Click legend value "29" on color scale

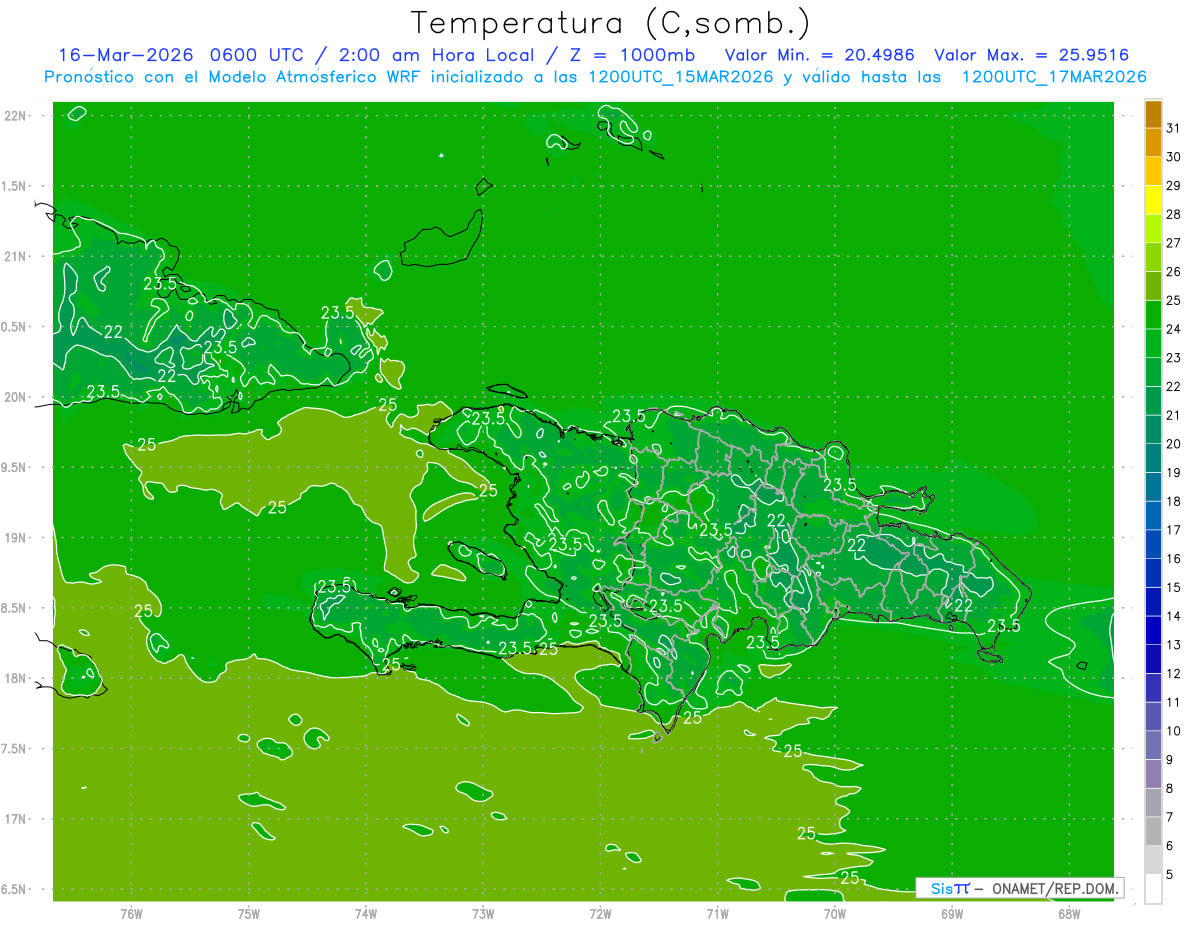pyautogui.click(x=1174, y=185)
